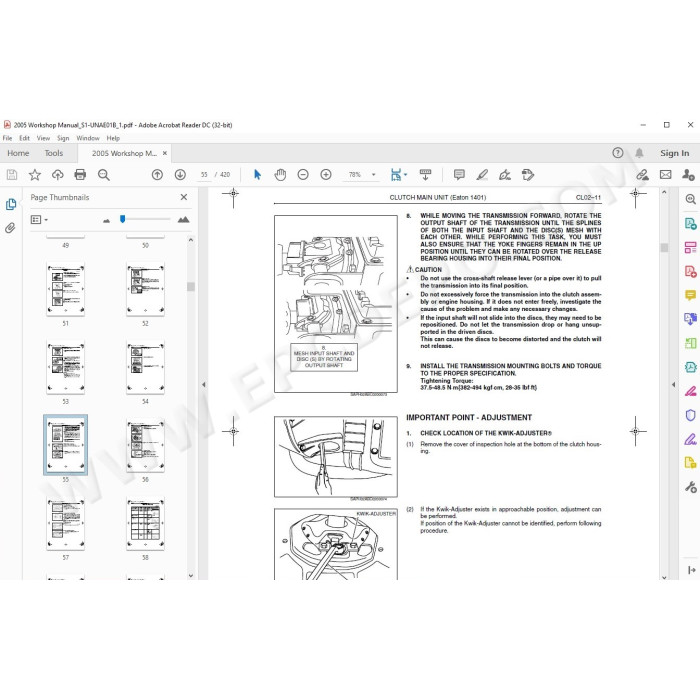Open the Export PDF tool

(x=691, y=224)
